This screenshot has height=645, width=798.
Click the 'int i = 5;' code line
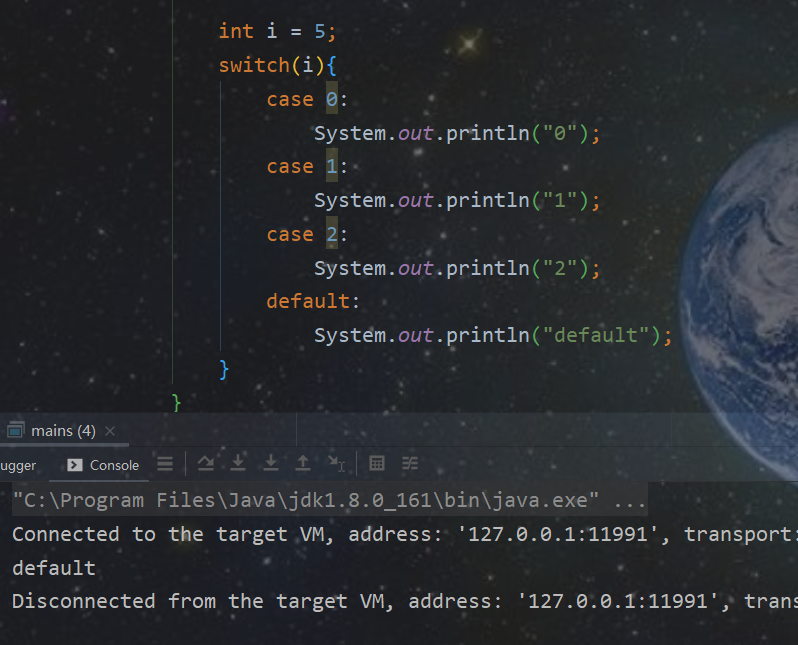point(277,32)
